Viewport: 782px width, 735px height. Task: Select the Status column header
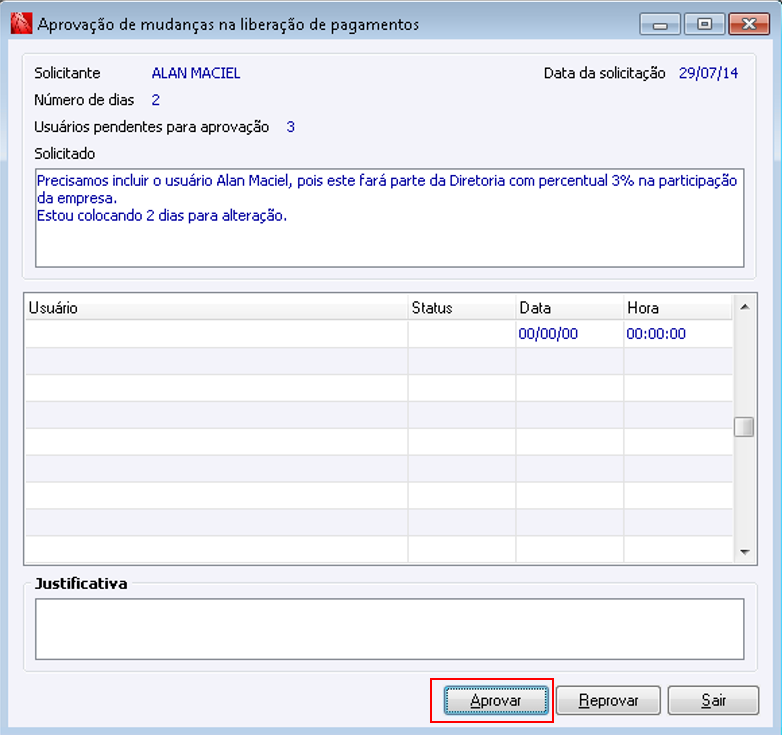click(462, 308)
